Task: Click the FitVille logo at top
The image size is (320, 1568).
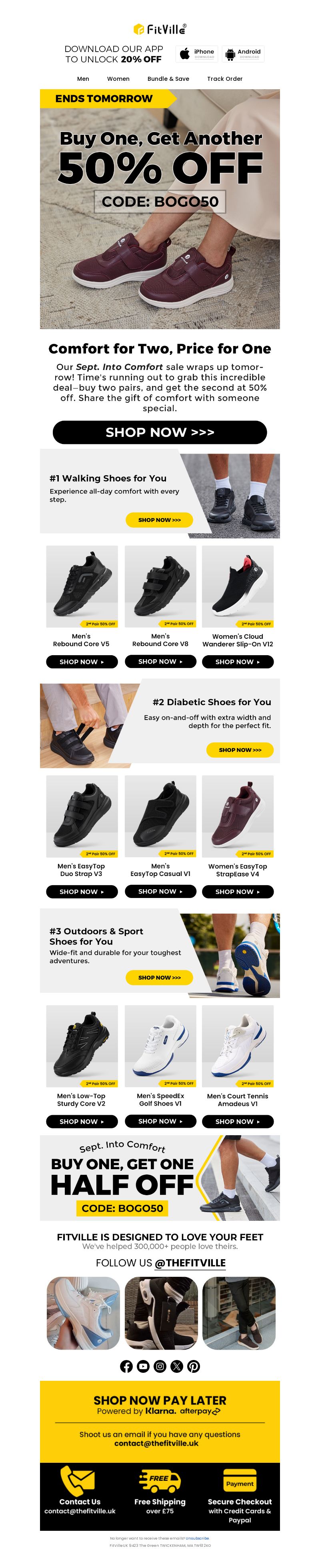Action: 160,29
